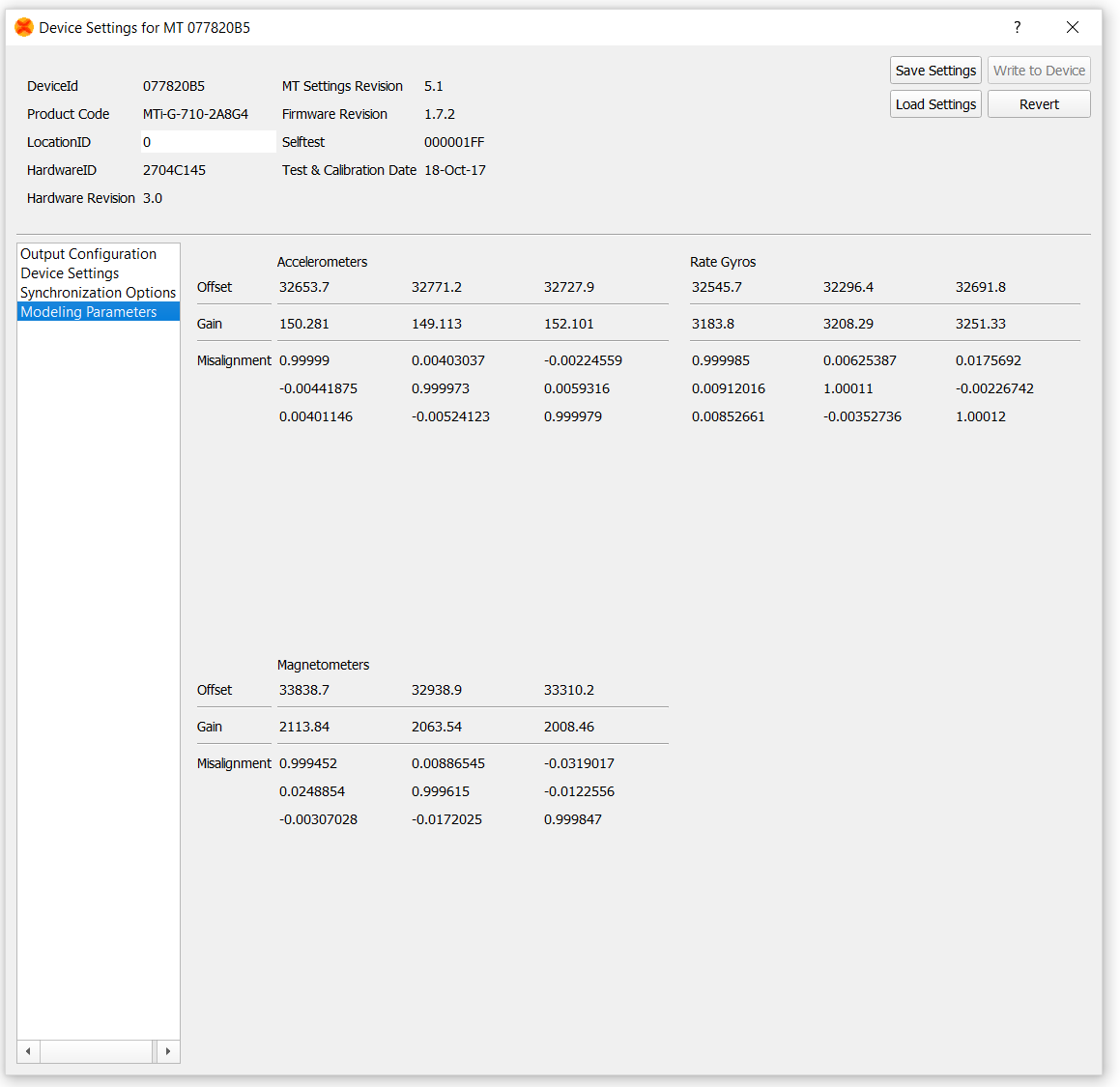Select Device Settings in the sidebar list
The height and width of the screenshot is (1087, 1120).
(70, 273)
